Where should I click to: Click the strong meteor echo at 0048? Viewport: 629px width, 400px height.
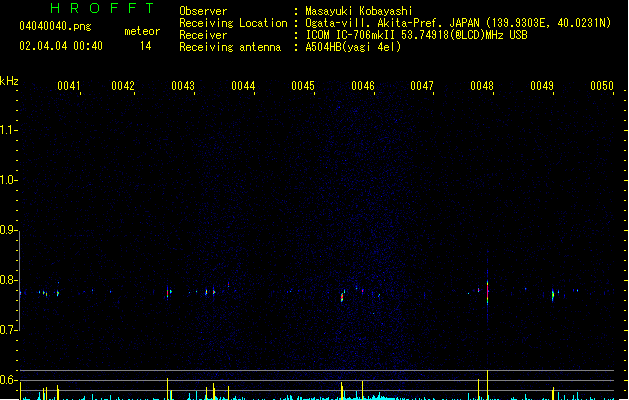coord(487,292)
